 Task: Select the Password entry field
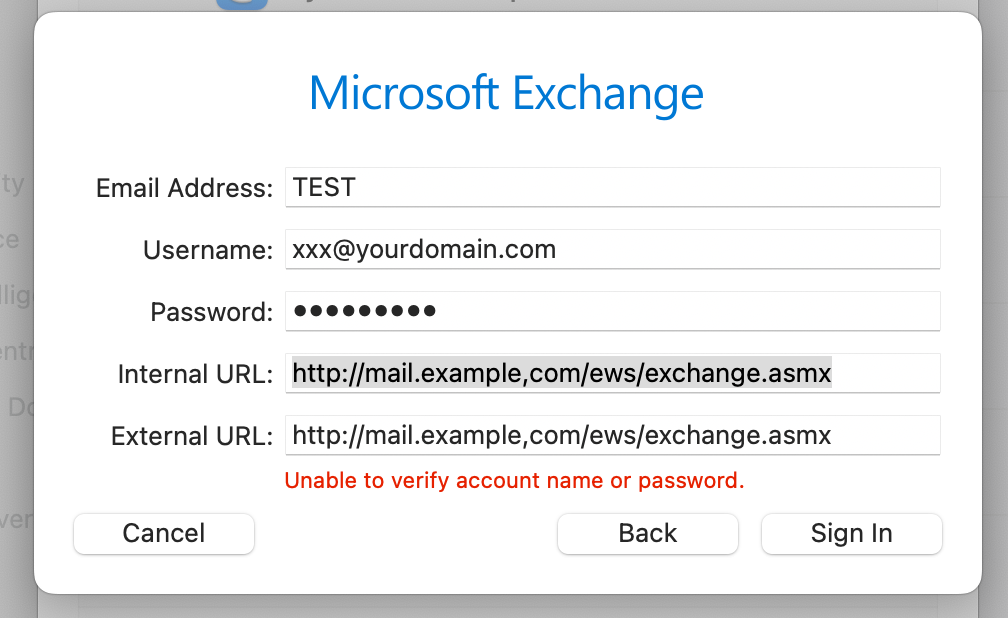click(x=612, y=311)
